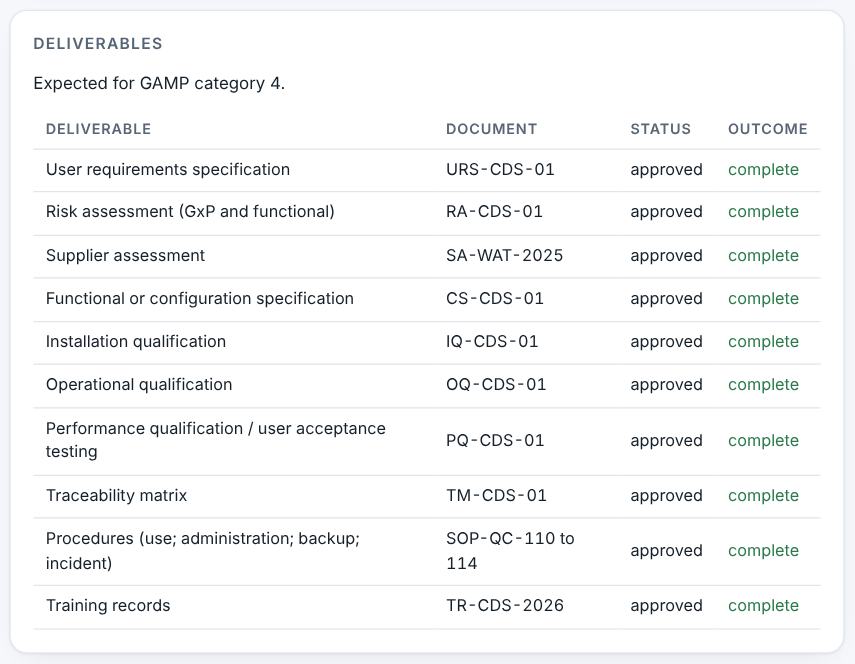Click the DOCUMENT column header
Image resolution: width=855 pixels, height=664 pixels.
[492, 129]
